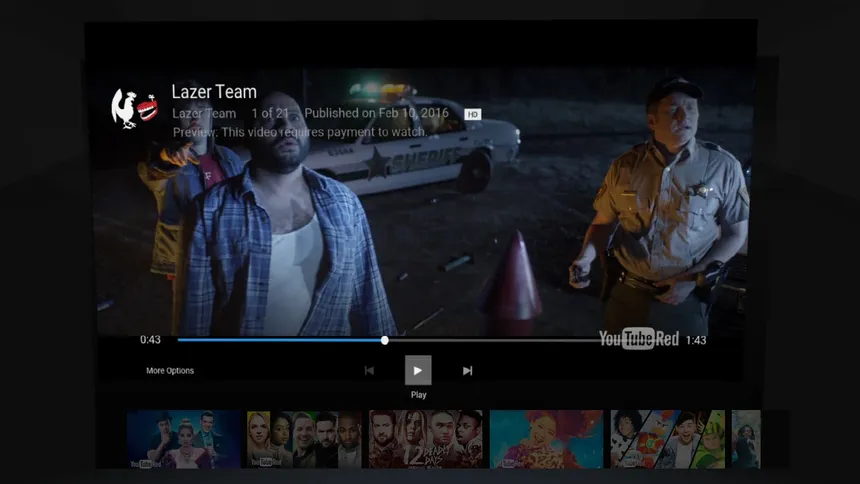The image size is (860, 484).
Task: Go to the previous video
Action: point(369,371)
